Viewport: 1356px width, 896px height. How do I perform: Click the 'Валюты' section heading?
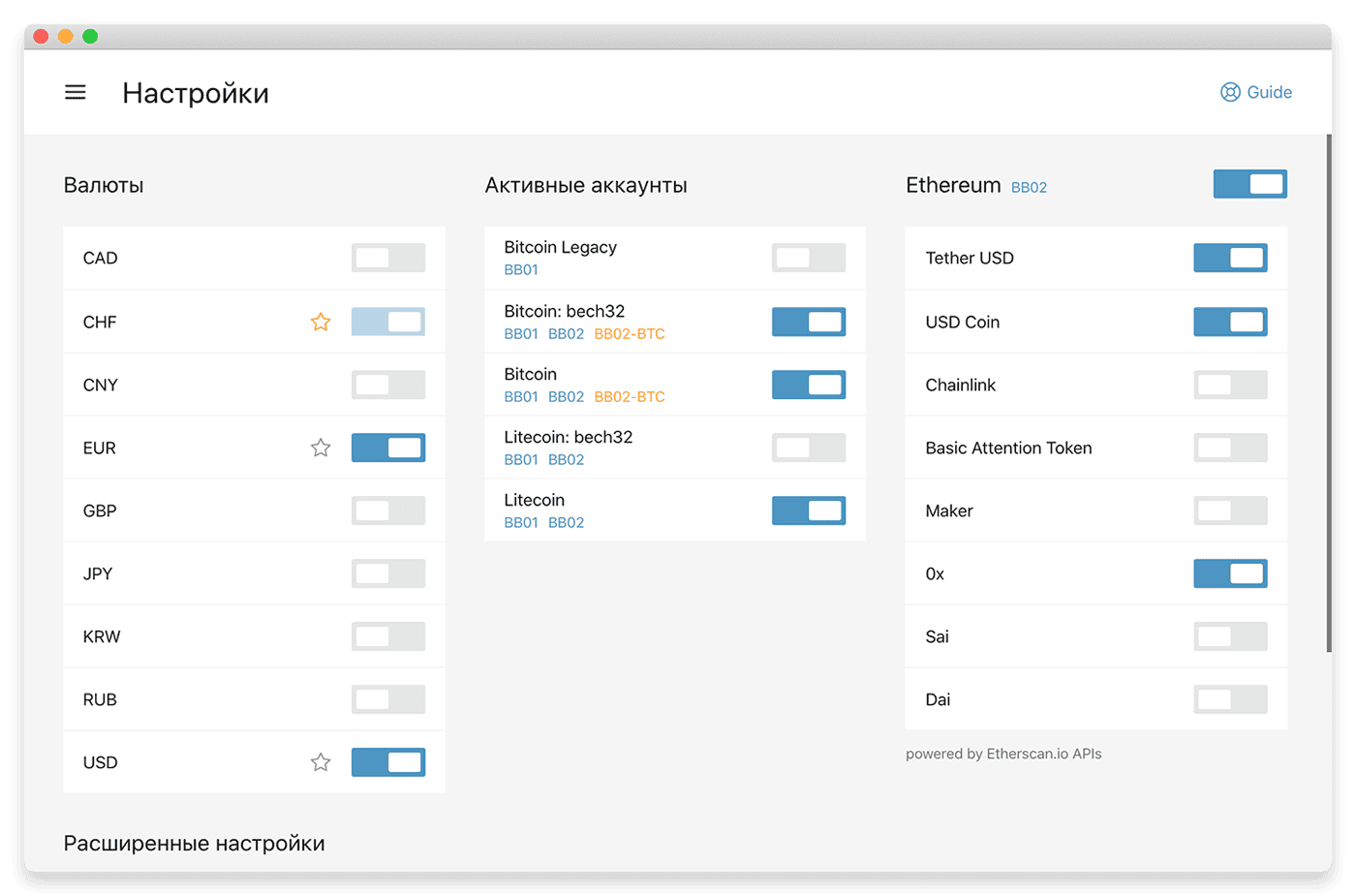[x=104, y=185]
